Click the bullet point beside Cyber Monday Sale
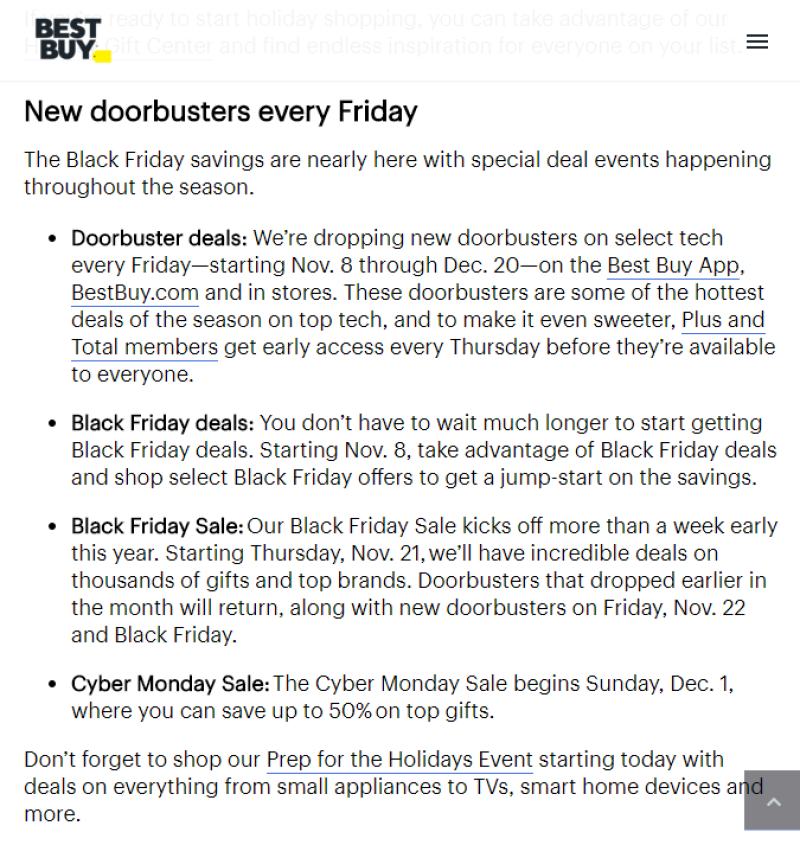 (x=52, y=686)
